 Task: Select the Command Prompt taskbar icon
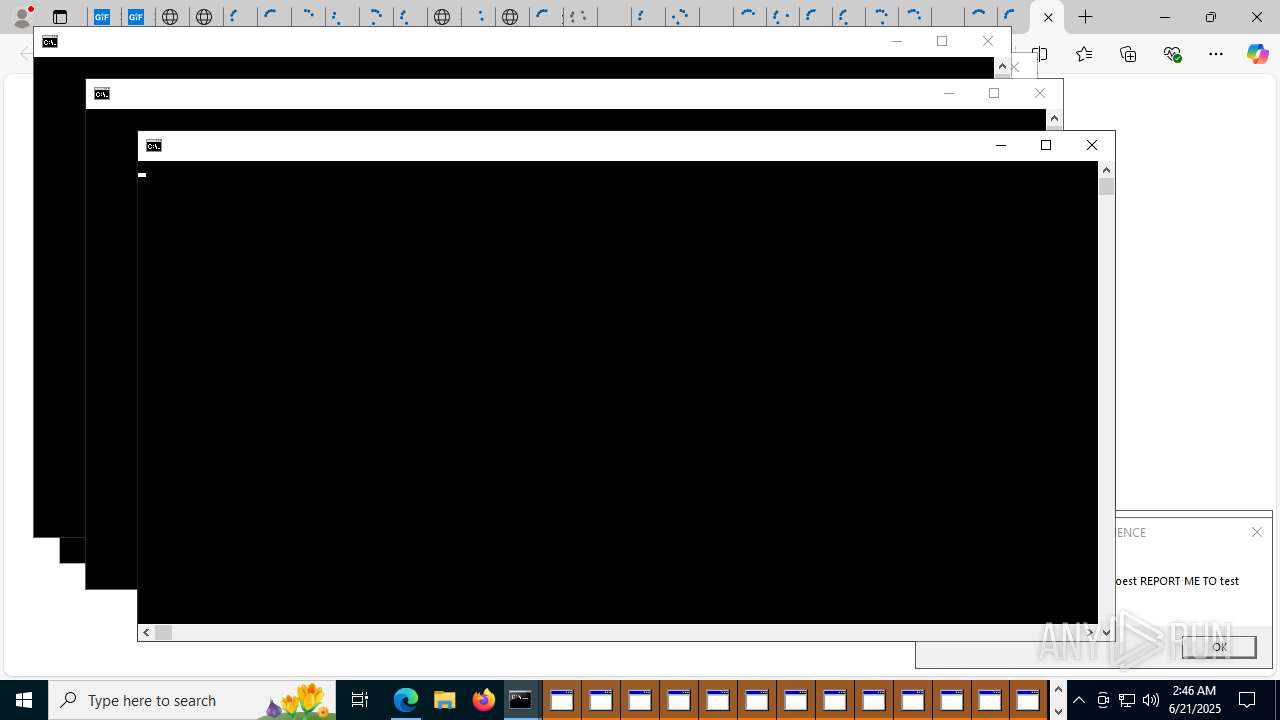(522, 700)
